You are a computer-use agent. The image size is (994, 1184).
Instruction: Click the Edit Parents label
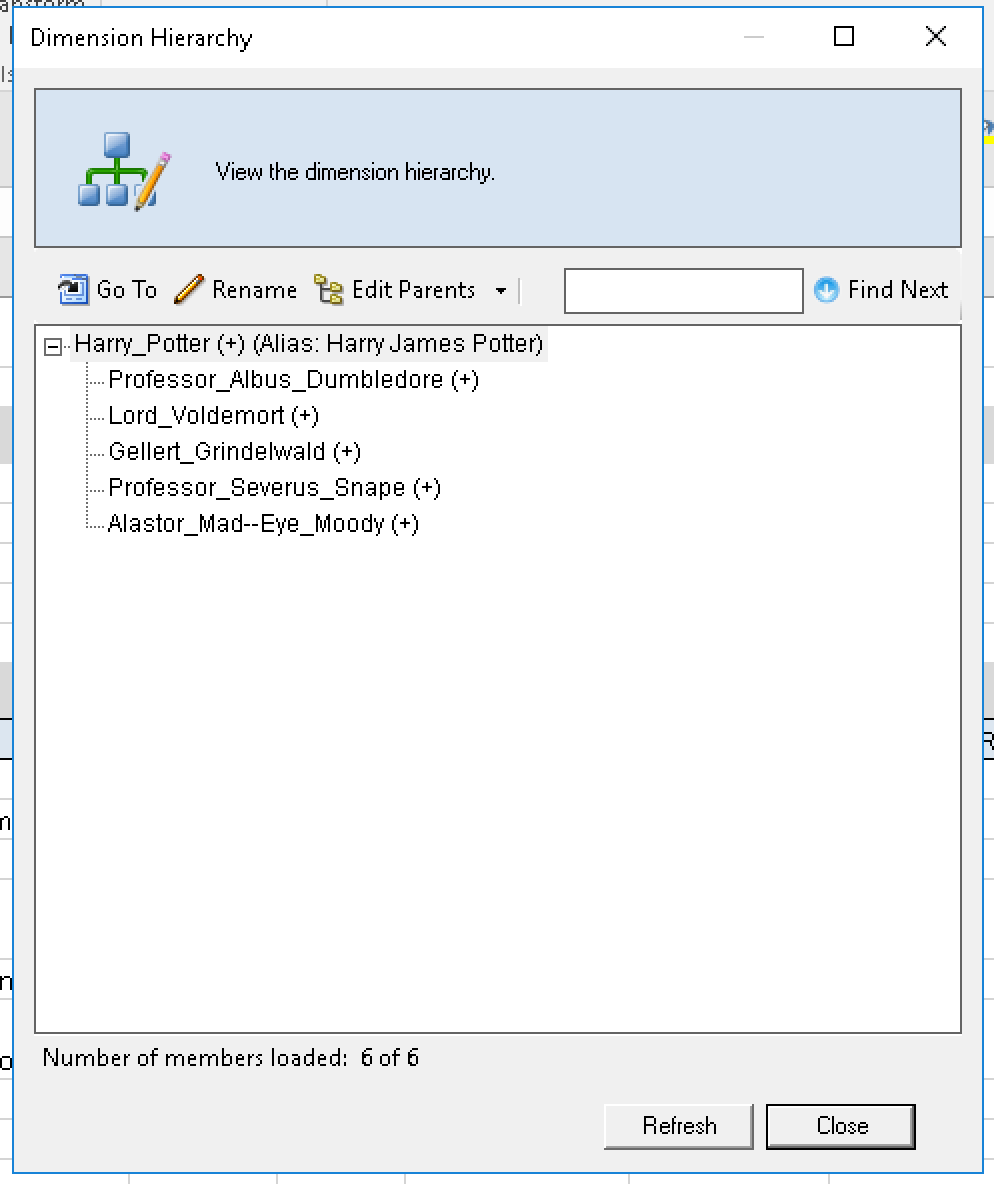click(413, 290)
